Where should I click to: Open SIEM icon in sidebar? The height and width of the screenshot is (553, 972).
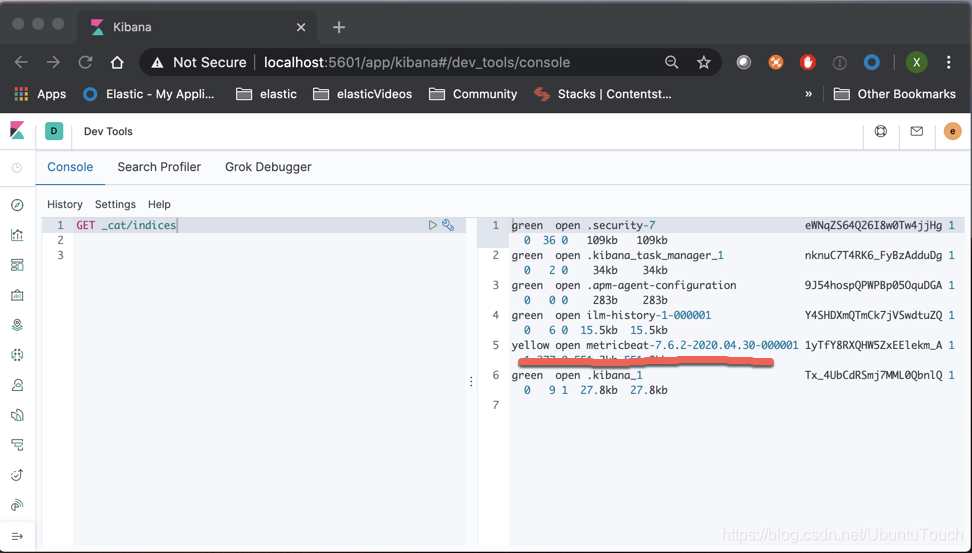pyautogui.click(x=17, y=505)
